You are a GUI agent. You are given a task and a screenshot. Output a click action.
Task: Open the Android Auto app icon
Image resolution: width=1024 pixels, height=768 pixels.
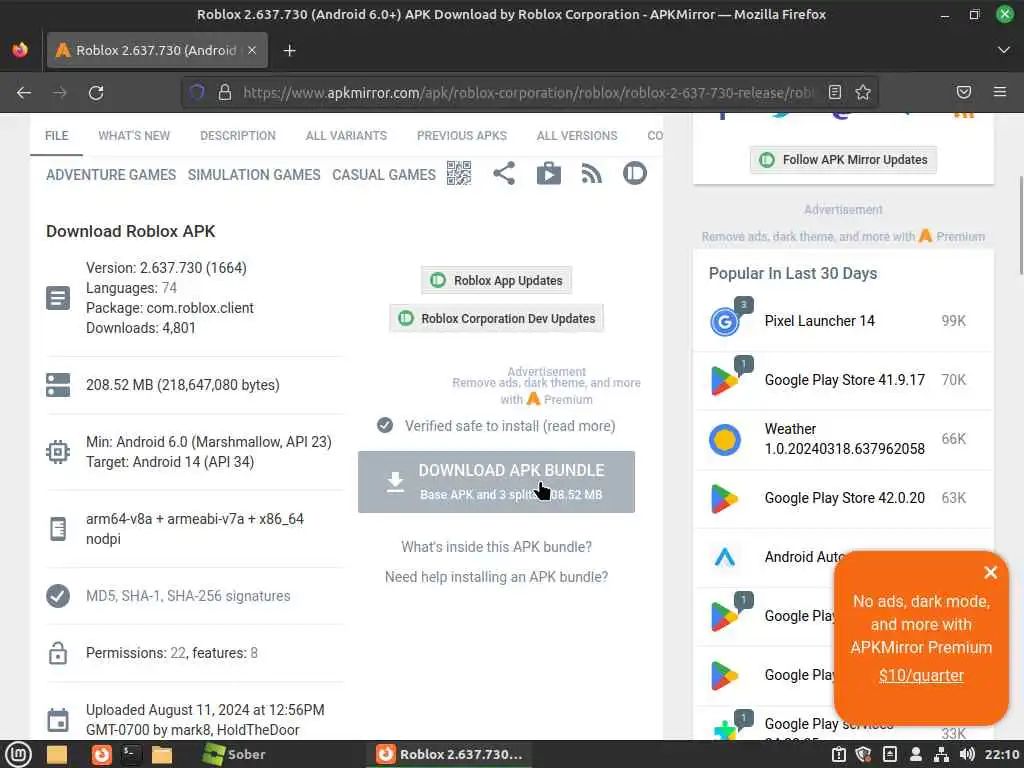[725, 557]
